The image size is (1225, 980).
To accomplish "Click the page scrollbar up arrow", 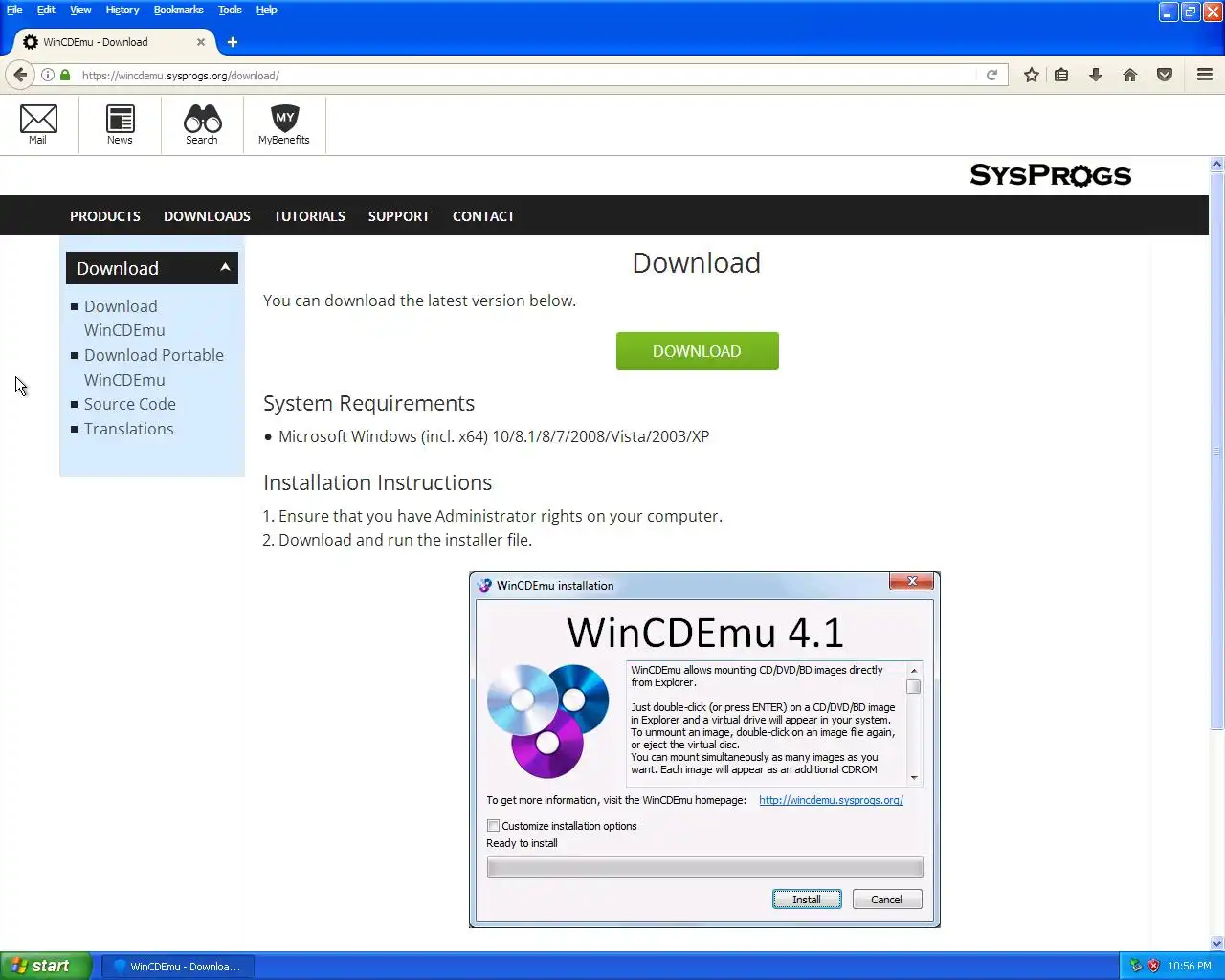I will (x=1216, y=164).
